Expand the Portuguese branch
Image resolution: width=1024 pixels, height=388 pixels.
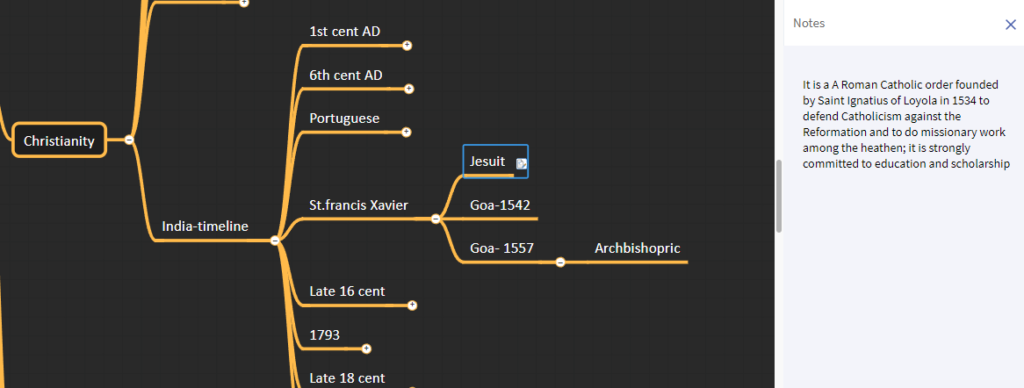tap(406, 132)
